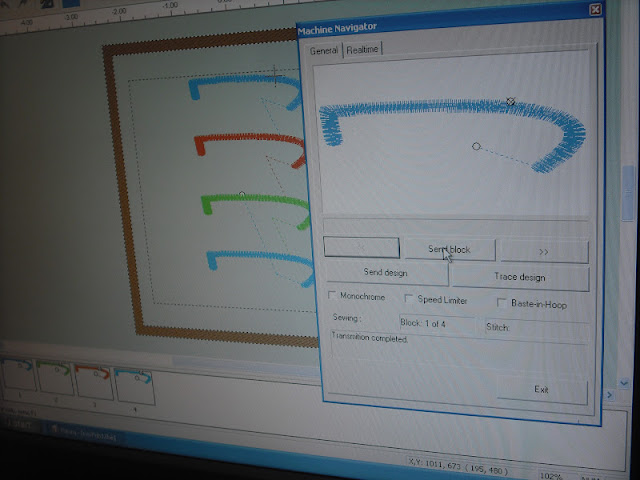Click the Send design button
Image resolution: width=640 pixels, height=480 pixels.
[x=386, y=272]
